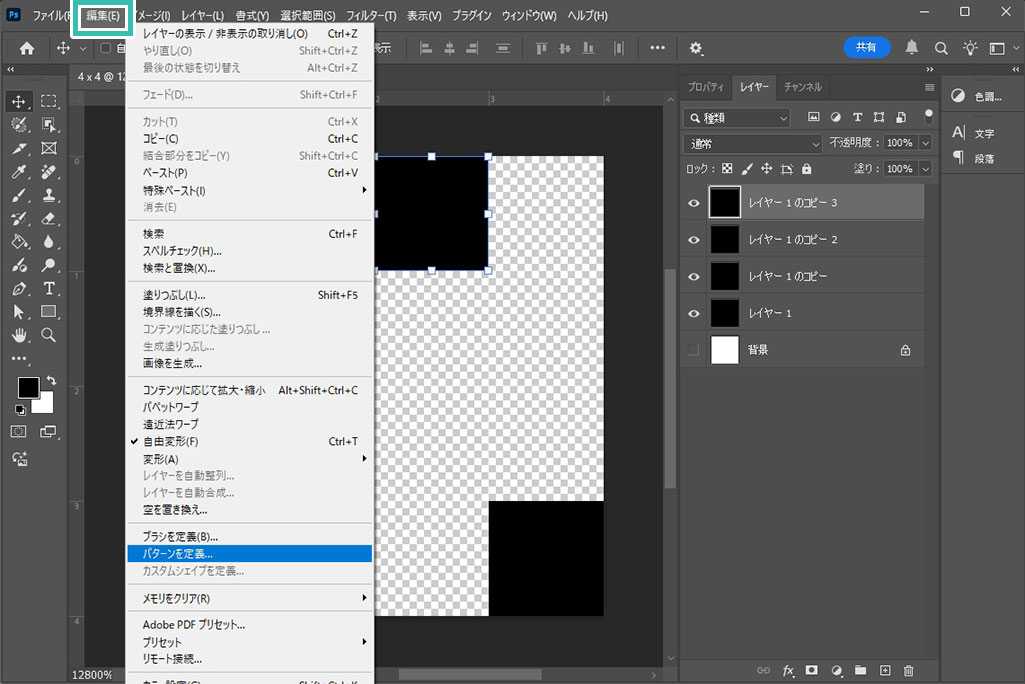
Task: Switch to the プロパティ tab
Action: click(705, 86)
